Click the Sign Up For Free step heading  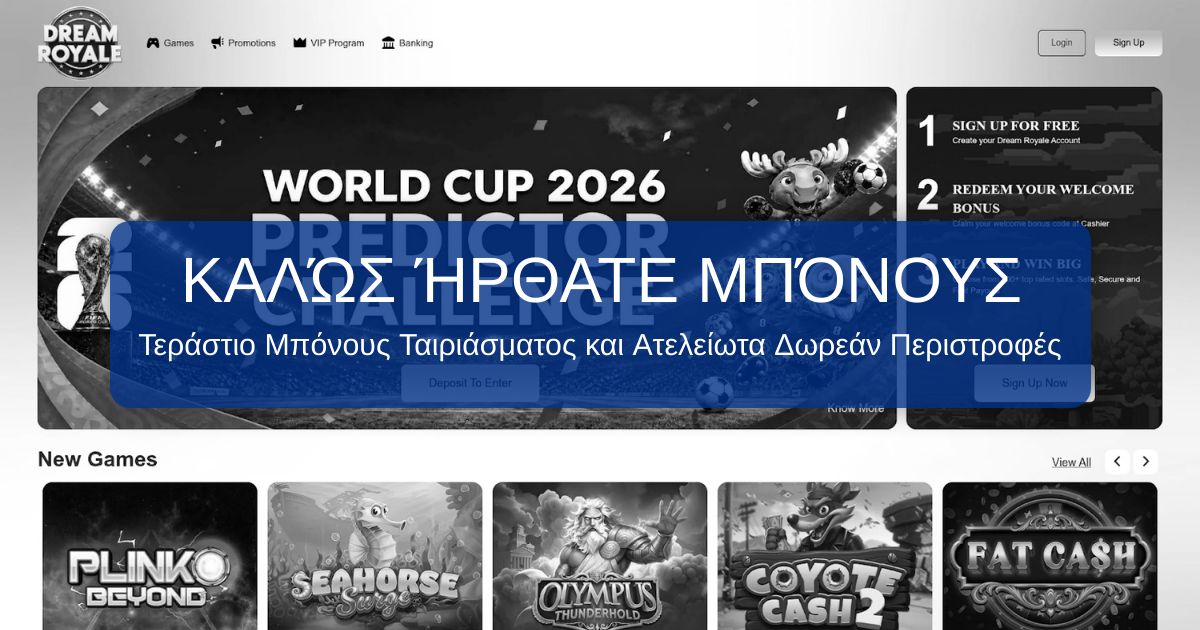tap(1015, 126)
